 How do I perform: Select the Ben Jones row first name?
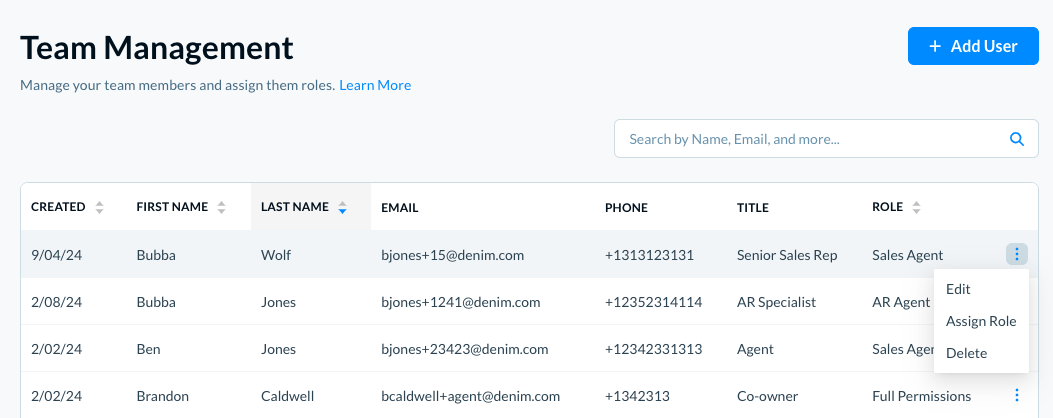(149, 349)
